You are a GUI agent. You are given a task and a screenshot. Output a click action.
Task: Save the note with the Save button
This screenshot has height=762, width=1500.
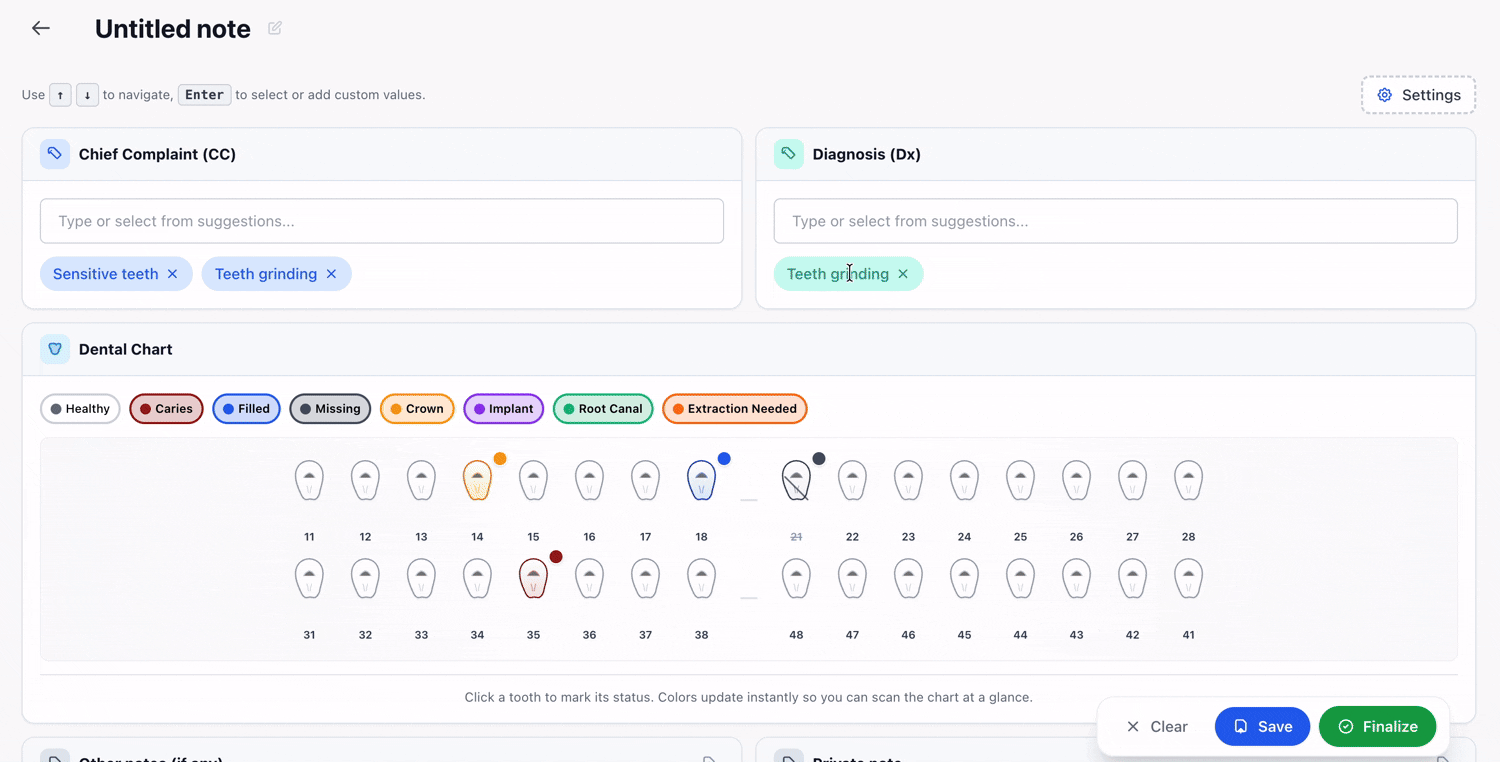[1262, 726]
